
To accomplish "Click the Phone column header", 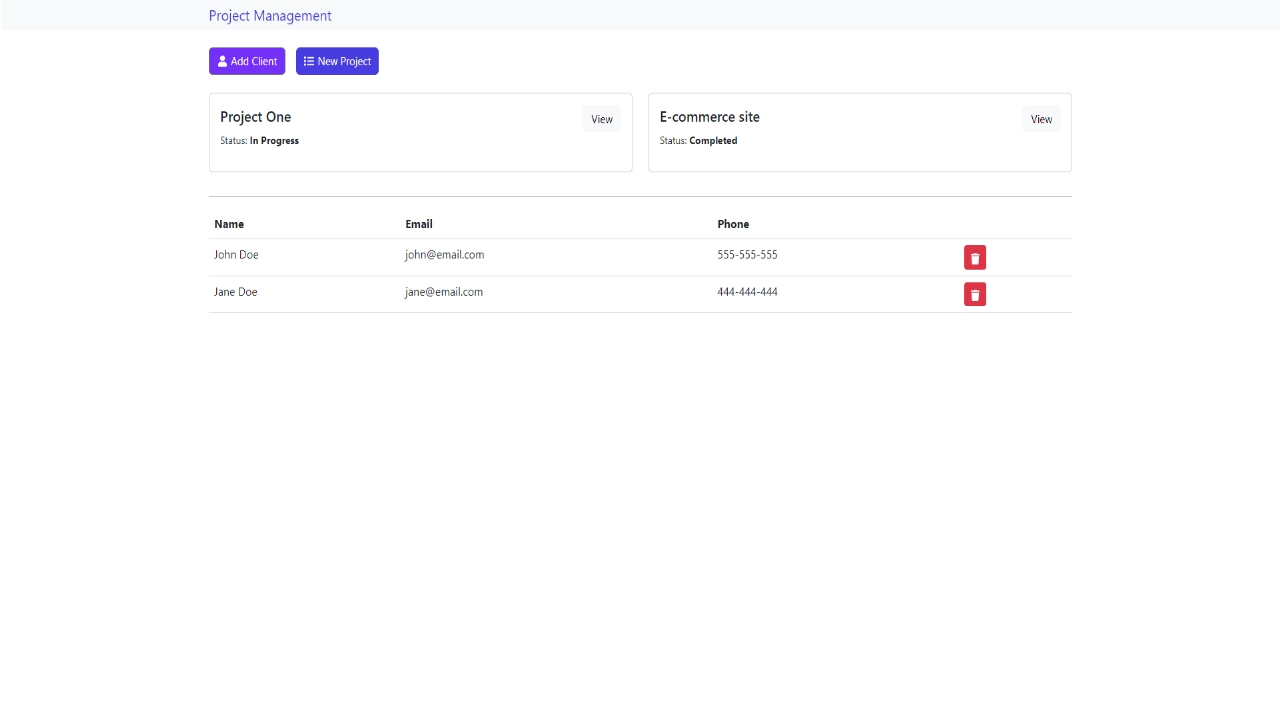I will point(733,224).
